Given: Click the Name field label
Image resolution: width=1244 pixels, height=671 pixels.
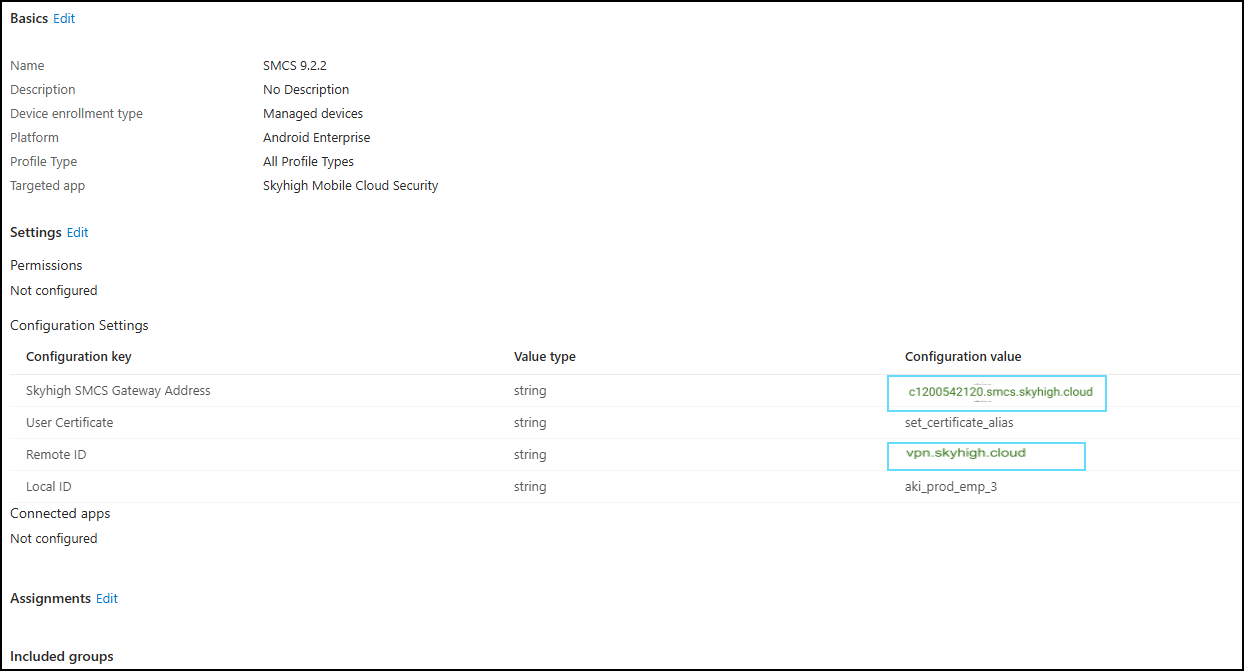Looking at the screenshot, I should [27, 65].
